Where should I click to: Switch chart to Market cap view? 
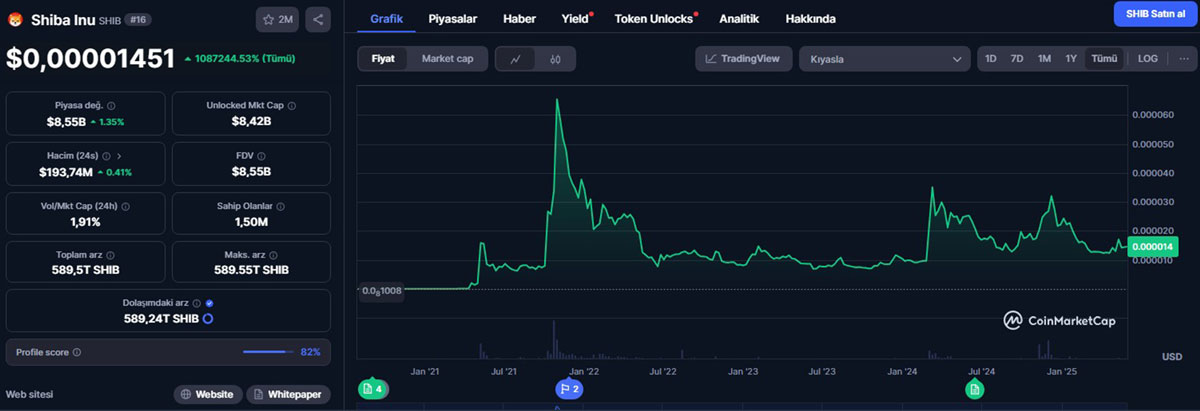click(x=447, y=59)
